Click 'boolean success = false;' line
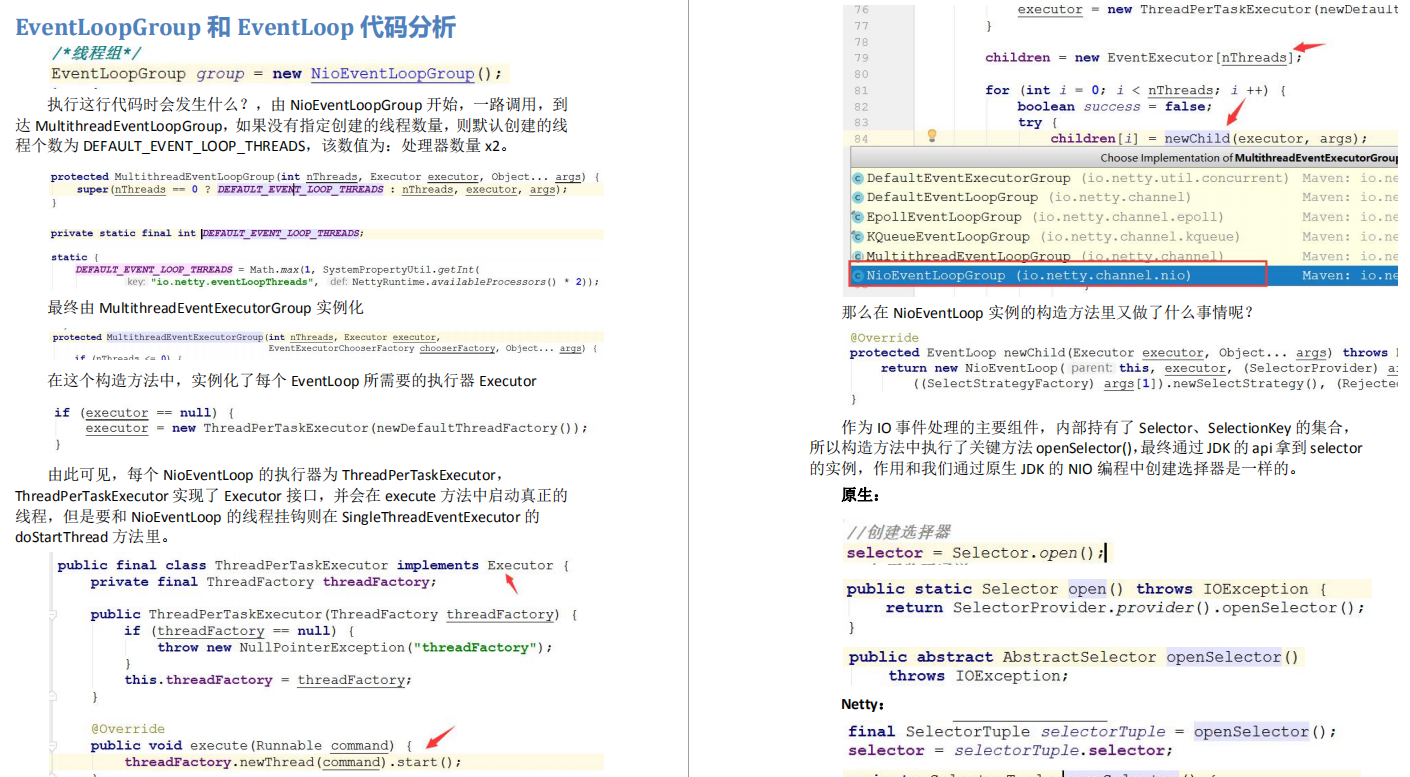 pos(1114,106)
